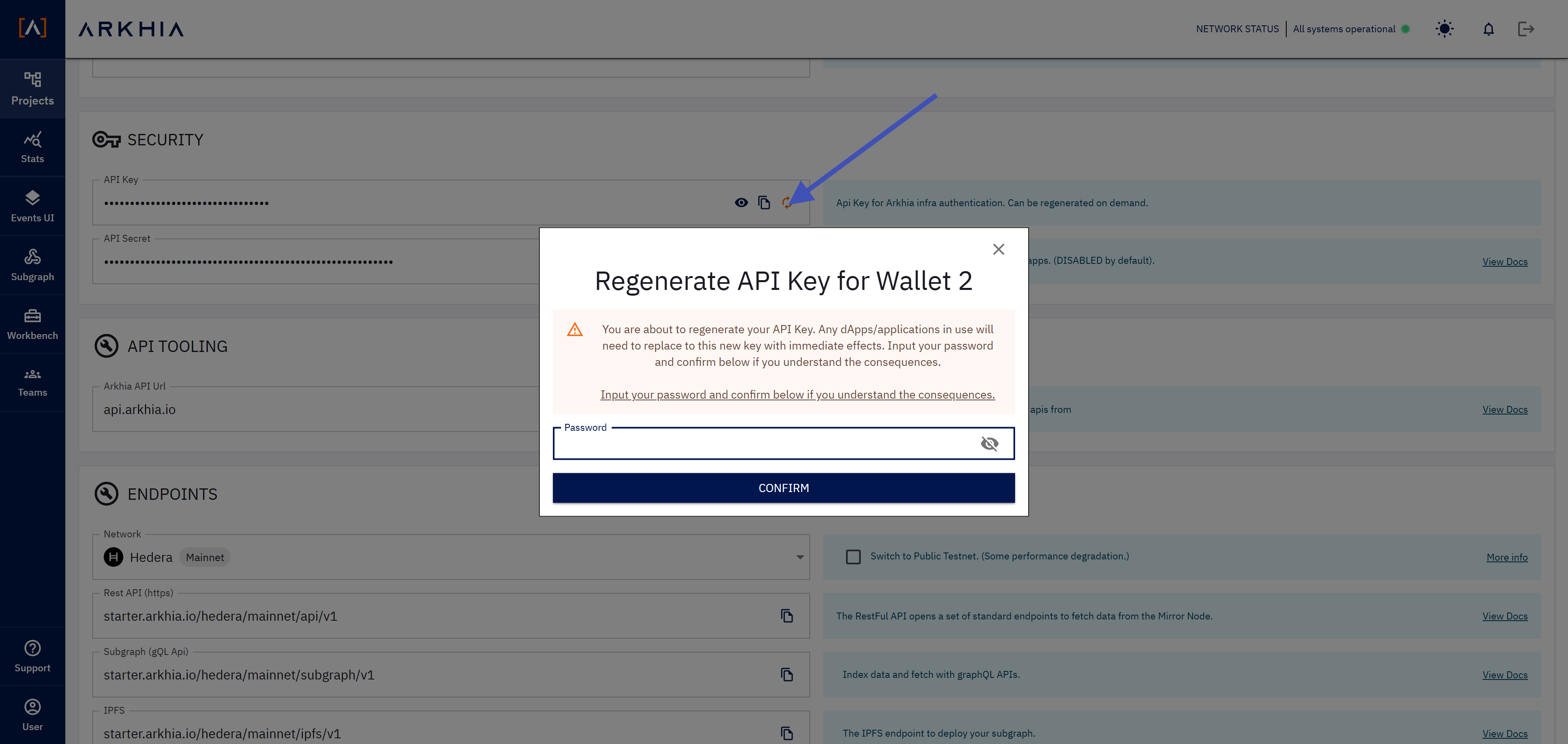This screenshot has height=744, width=1568.
Task: Open More info link for testnet
Action: pyautogui.click(x=1506, y=557)
